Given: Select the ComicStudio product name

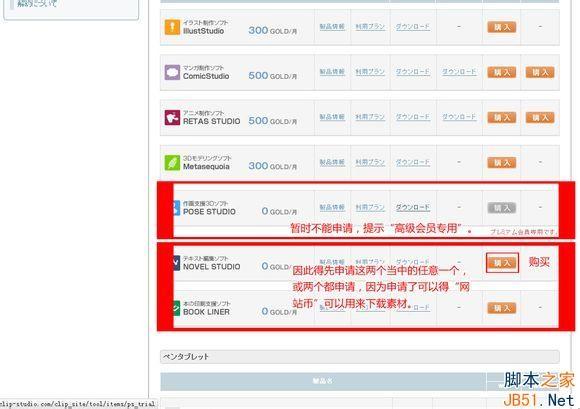Looking at the screenshot, I should coord(206,76).
